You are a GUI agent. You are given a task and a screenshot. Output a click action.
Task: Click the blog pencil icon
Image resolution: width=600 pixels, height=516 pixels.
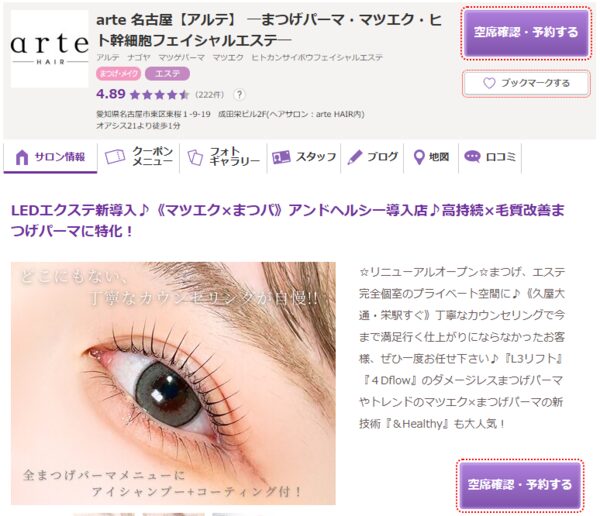coord(355,157)
